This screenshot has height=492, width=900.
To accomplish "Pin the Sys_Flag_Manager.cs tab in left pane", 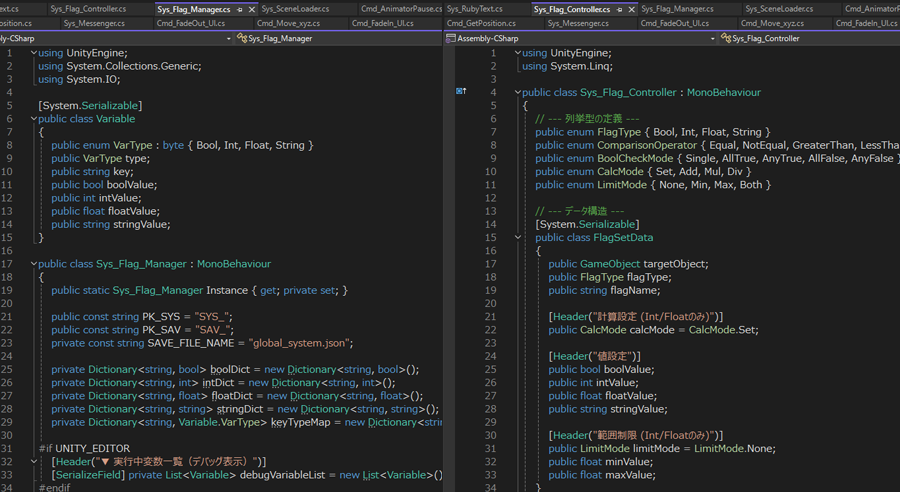I will [240, 9].
